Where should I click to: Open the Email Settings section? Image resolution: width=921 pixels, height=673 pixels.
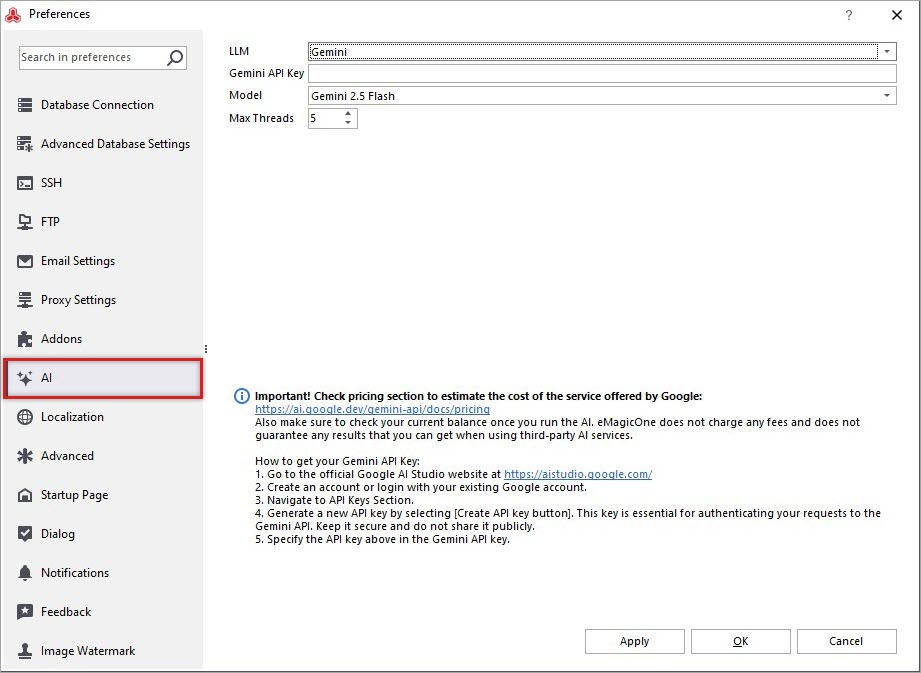(x=76, y=261)
